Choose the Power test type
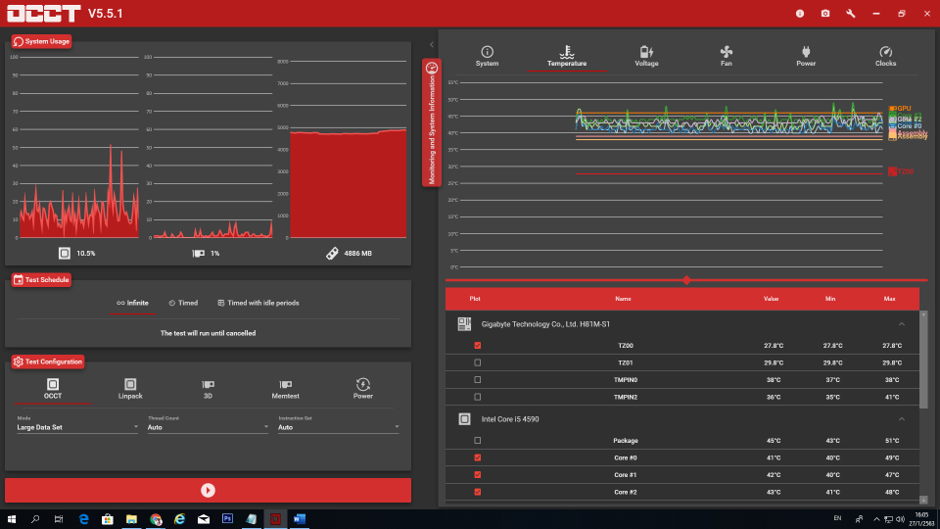This screenshot has height=529, width=940. (x=363, y=389)
